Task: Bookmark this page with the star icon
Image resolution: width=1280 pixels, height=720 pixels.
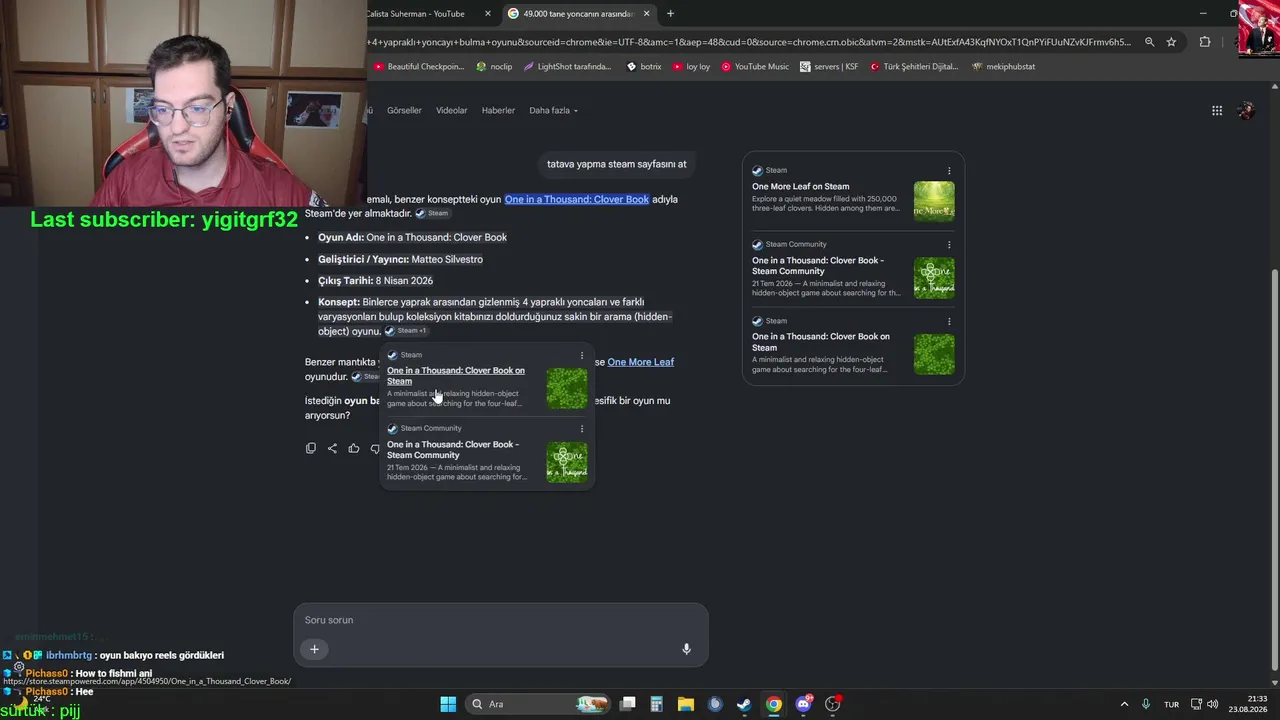Action: [x=1171, y=42]
